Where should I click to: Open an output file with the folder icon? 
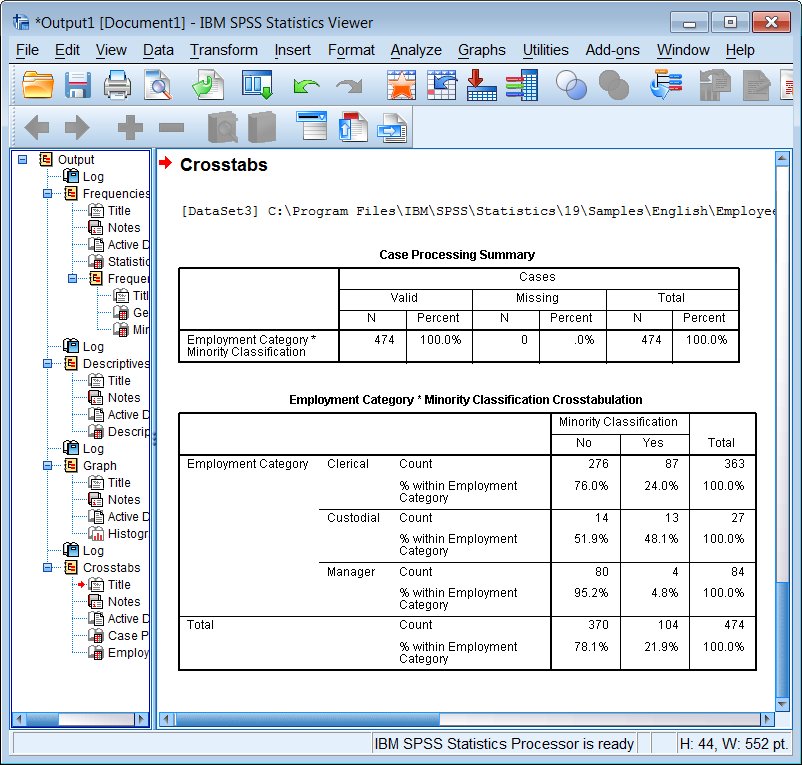tap(37, 85)
